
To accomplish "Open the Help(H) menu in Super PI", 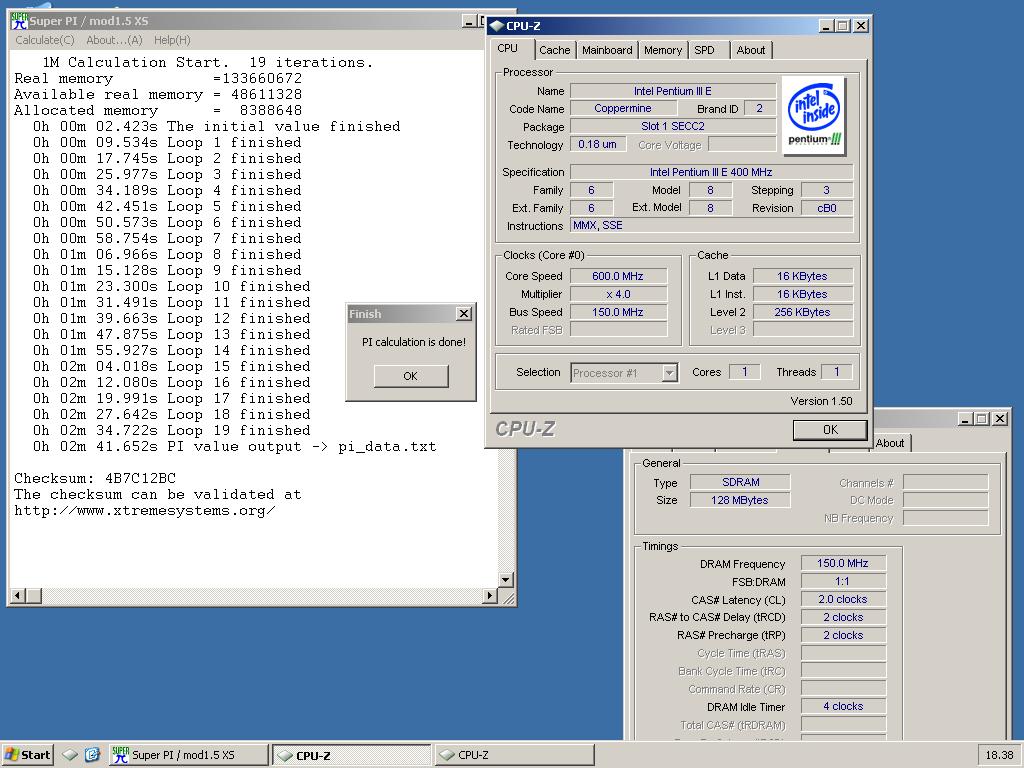I will 172,40.
